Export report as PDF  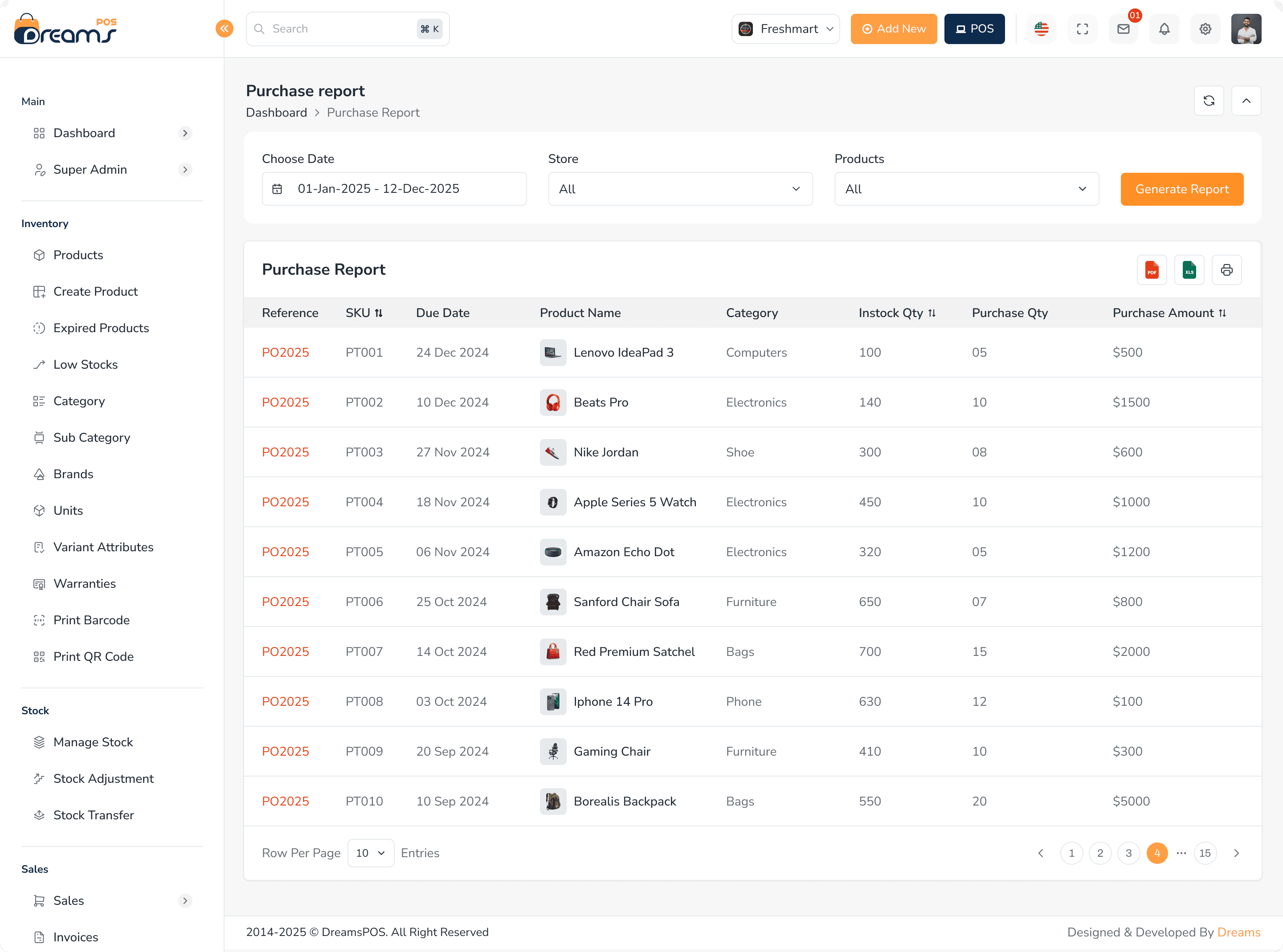click(1151, 270)
